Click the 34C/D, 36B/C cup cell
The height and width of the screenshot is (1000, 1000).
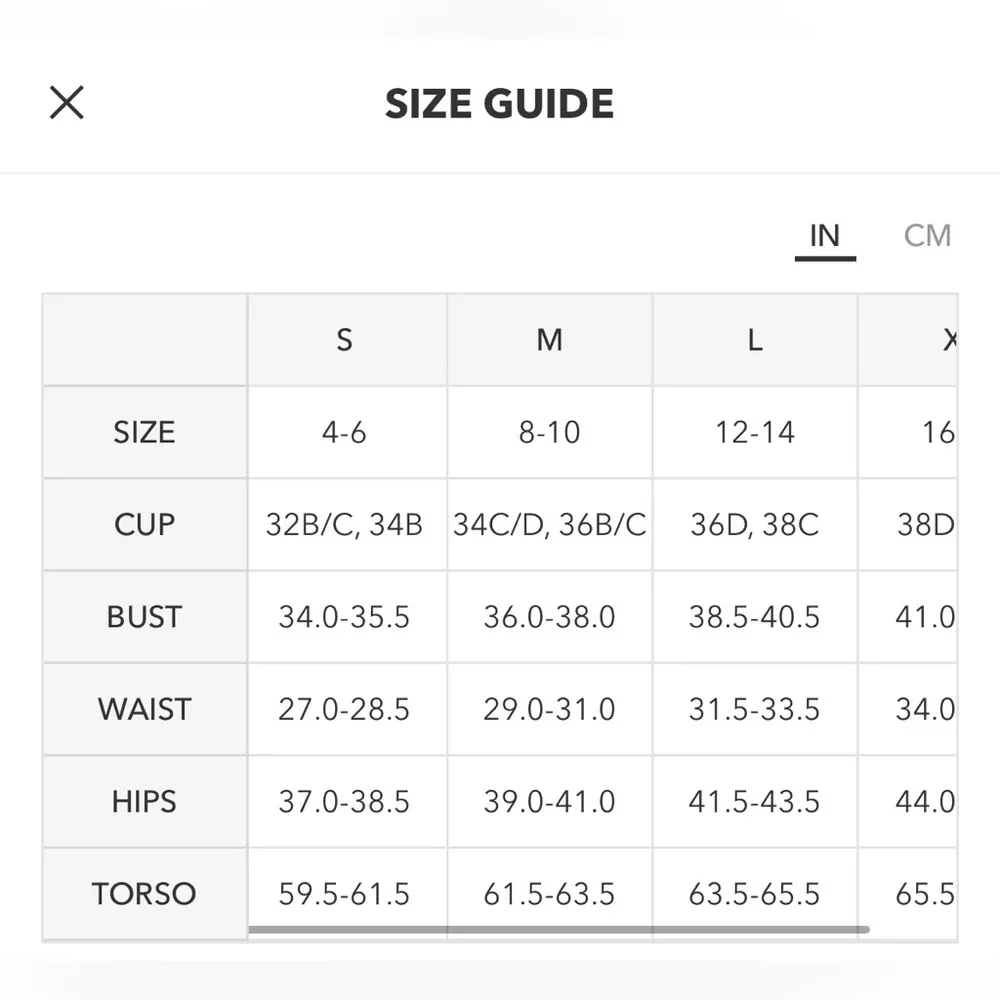pyautogui.click(x=549, y=524)
